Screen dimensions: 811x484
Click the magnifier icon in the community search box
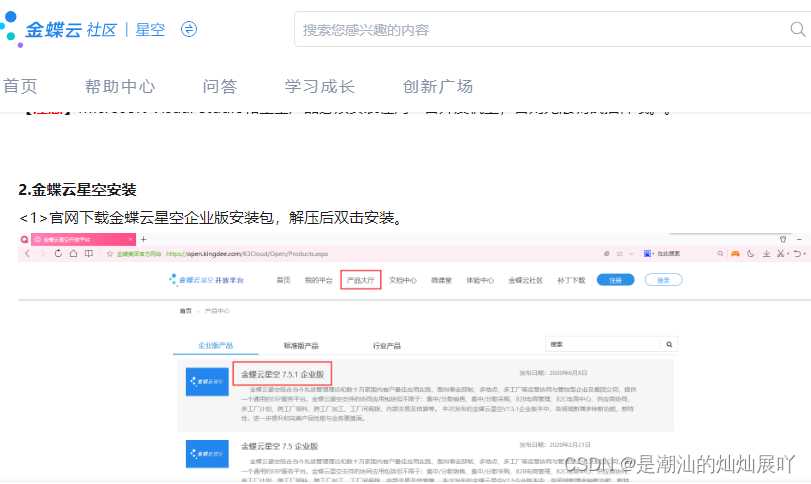[x=798, y=29]
